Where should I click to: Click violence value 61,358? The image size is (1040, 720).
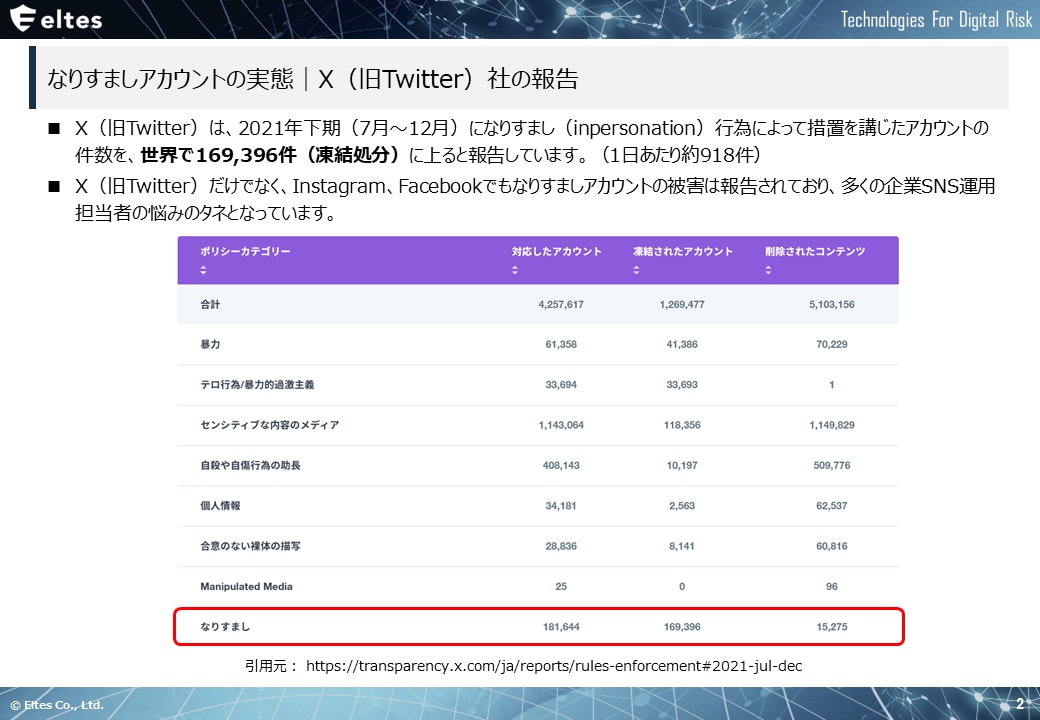click(x=561, y=344)
